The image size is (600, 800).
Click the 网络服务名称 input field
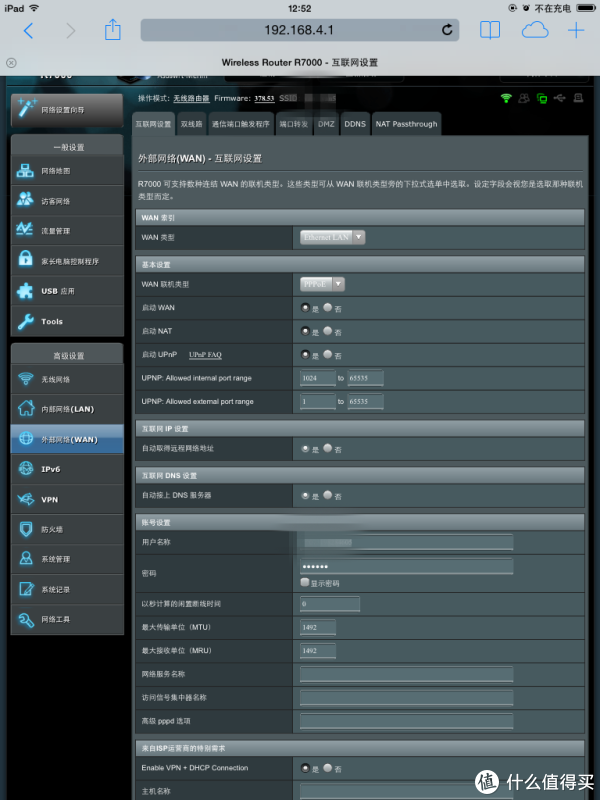tap(407, 674)
